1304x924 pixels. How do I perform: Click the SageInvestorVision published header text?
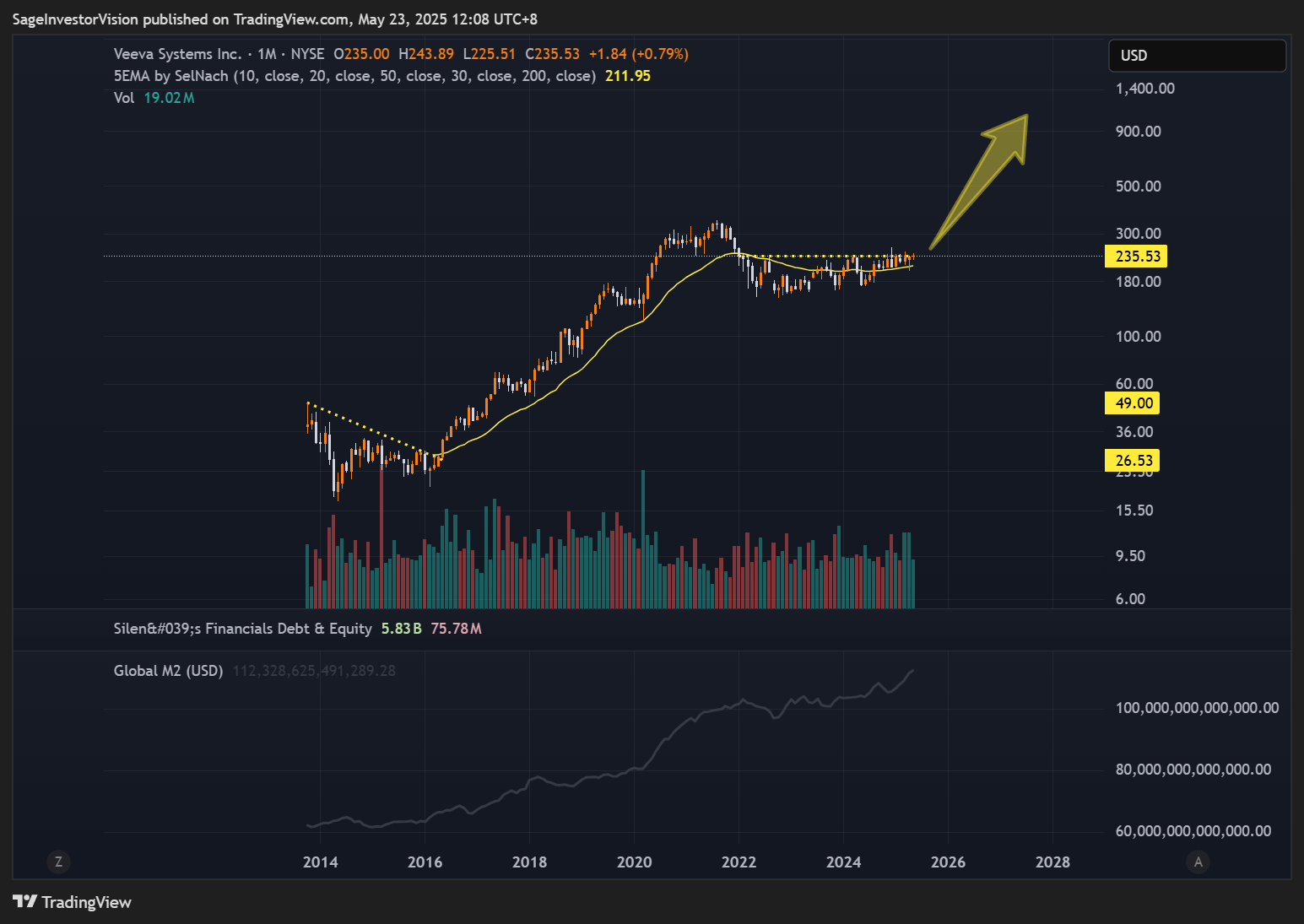point(275,19)
